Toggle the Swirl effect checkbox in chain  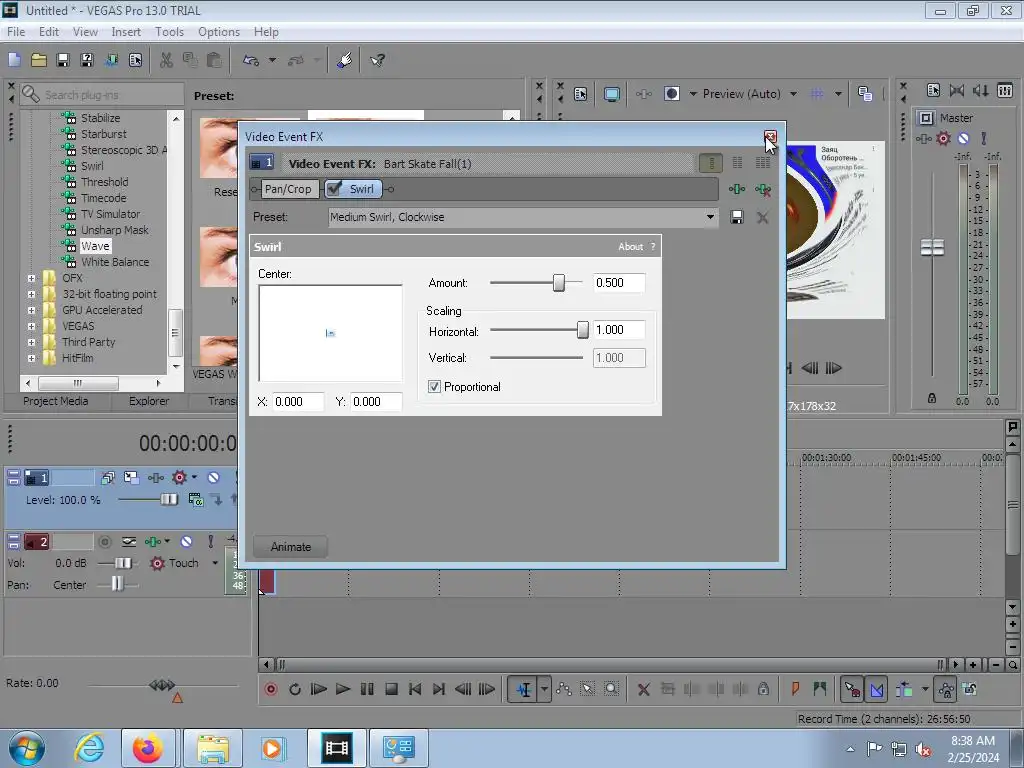(334, 189)
